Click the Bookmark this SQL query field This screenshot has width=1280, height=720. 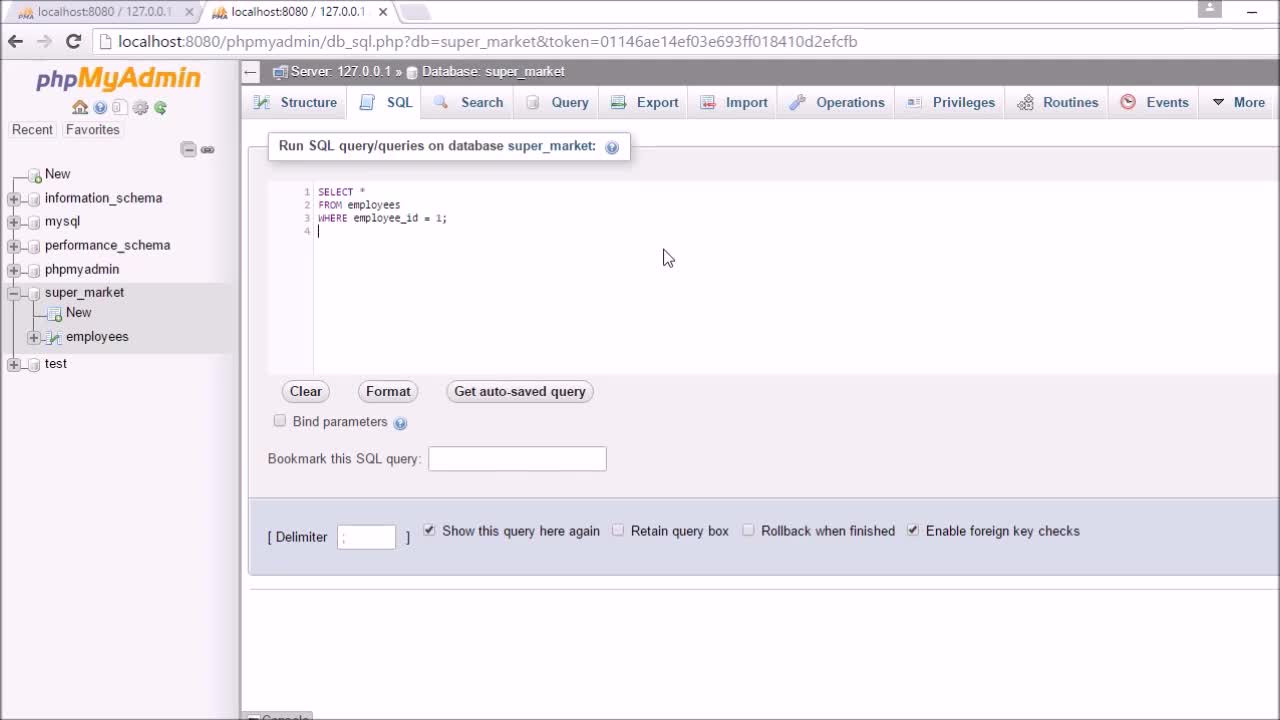coord(517,459)
